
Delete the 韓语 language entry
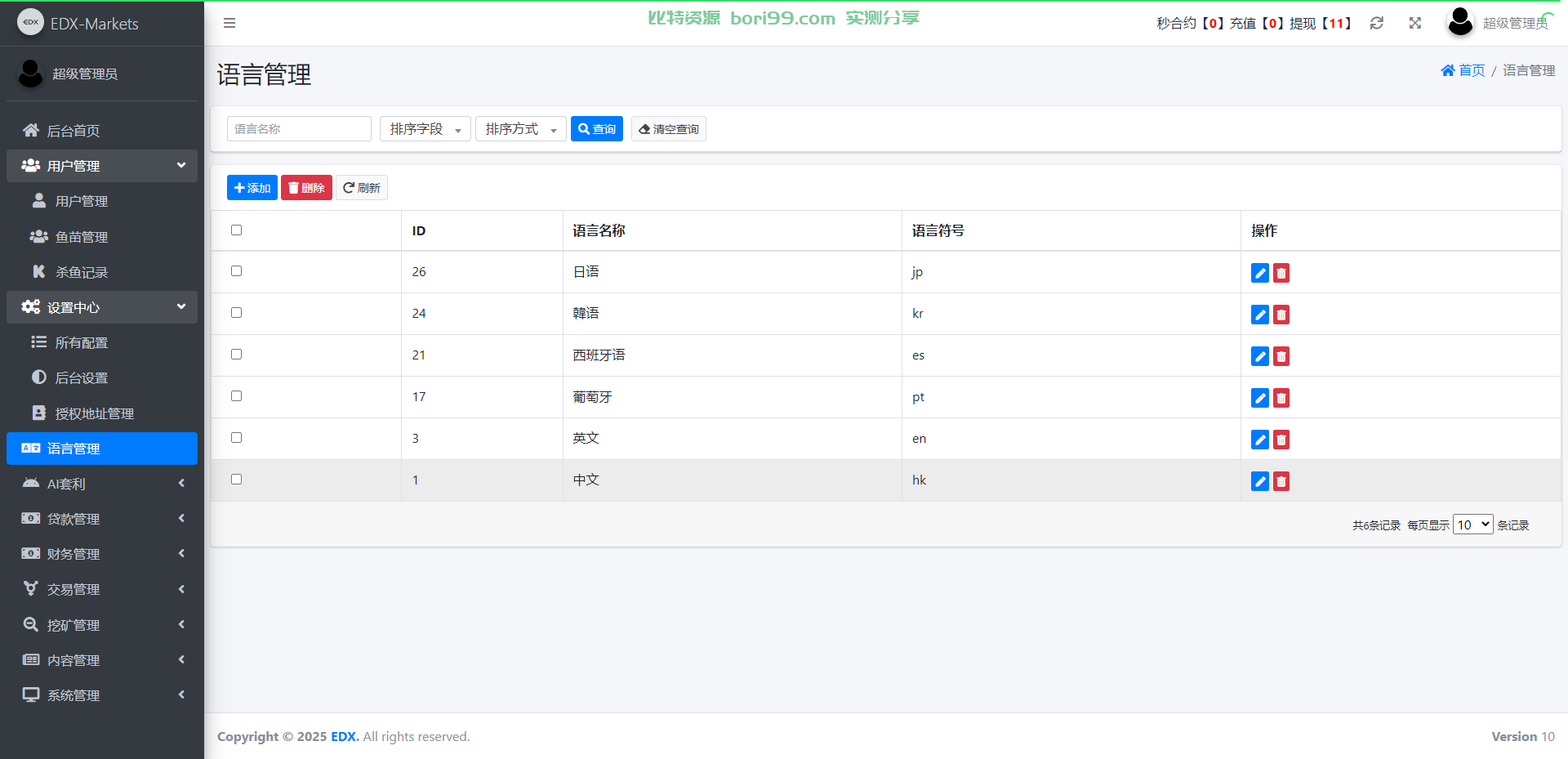pos(1281,315)
